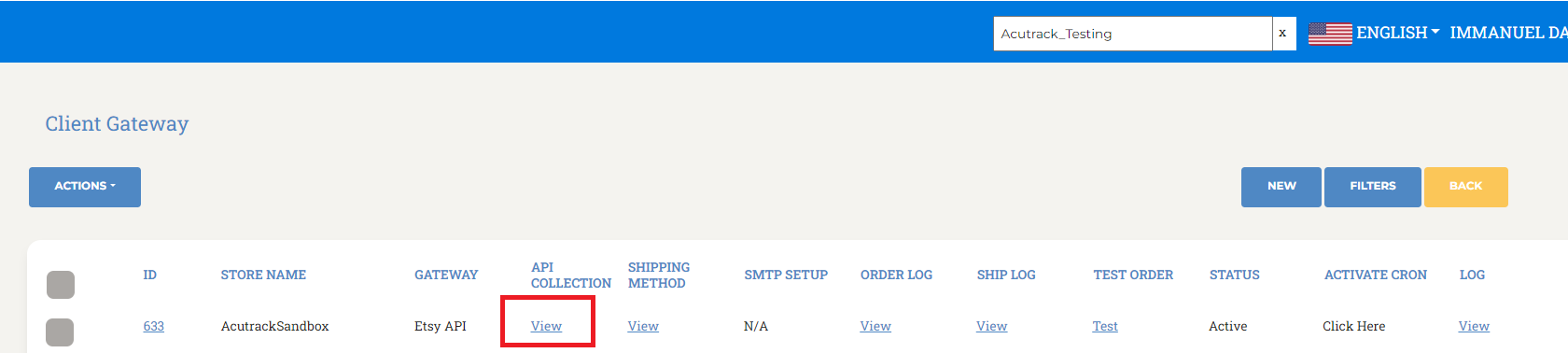Image resolution: width=1568 pixels, height=353 pixels.
Task: Click the NEW button
Action: pyautogui.click(x=1281, y=187)
